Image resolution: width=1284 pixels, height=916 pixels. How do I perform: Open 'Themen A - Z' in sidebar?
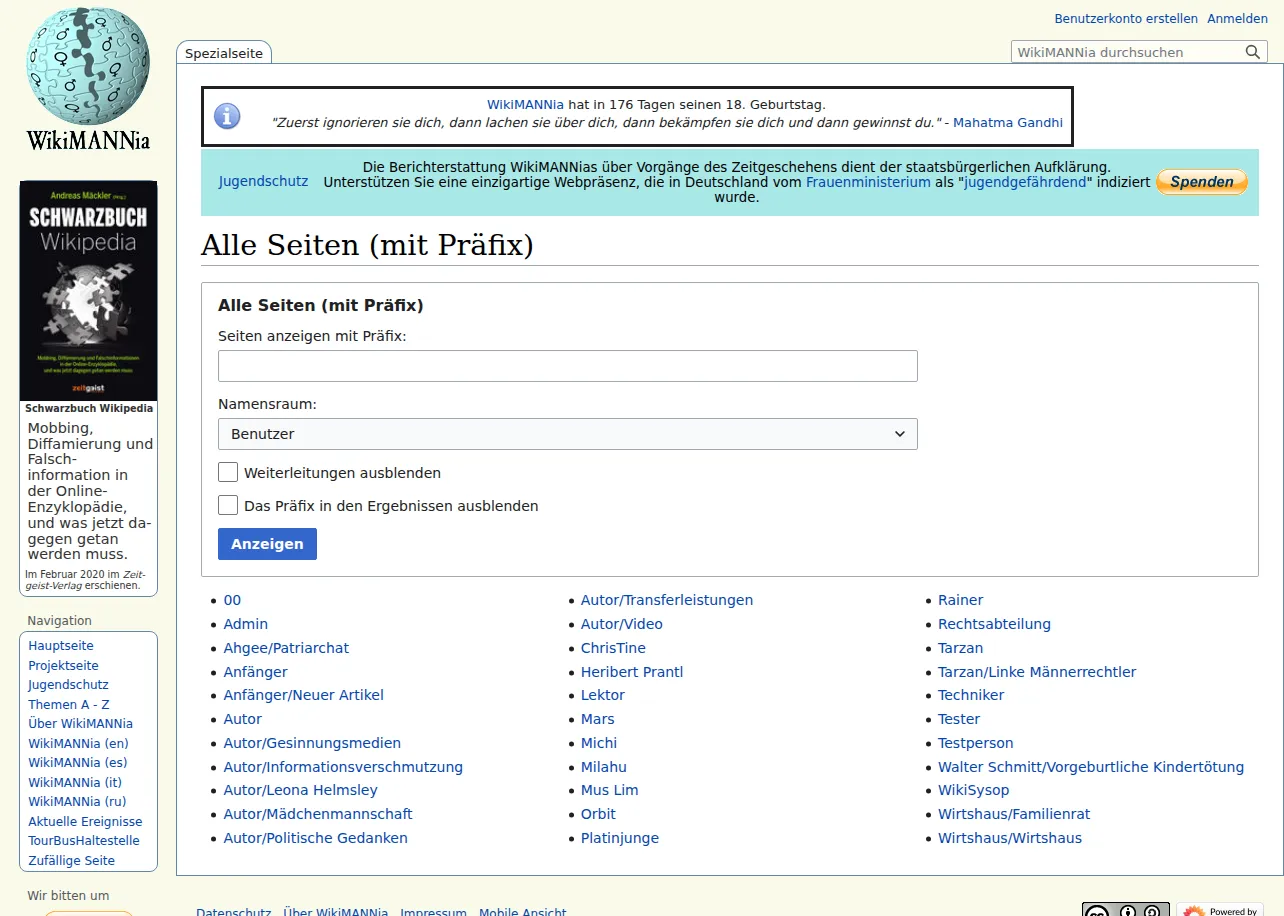(x=69, y=705)
